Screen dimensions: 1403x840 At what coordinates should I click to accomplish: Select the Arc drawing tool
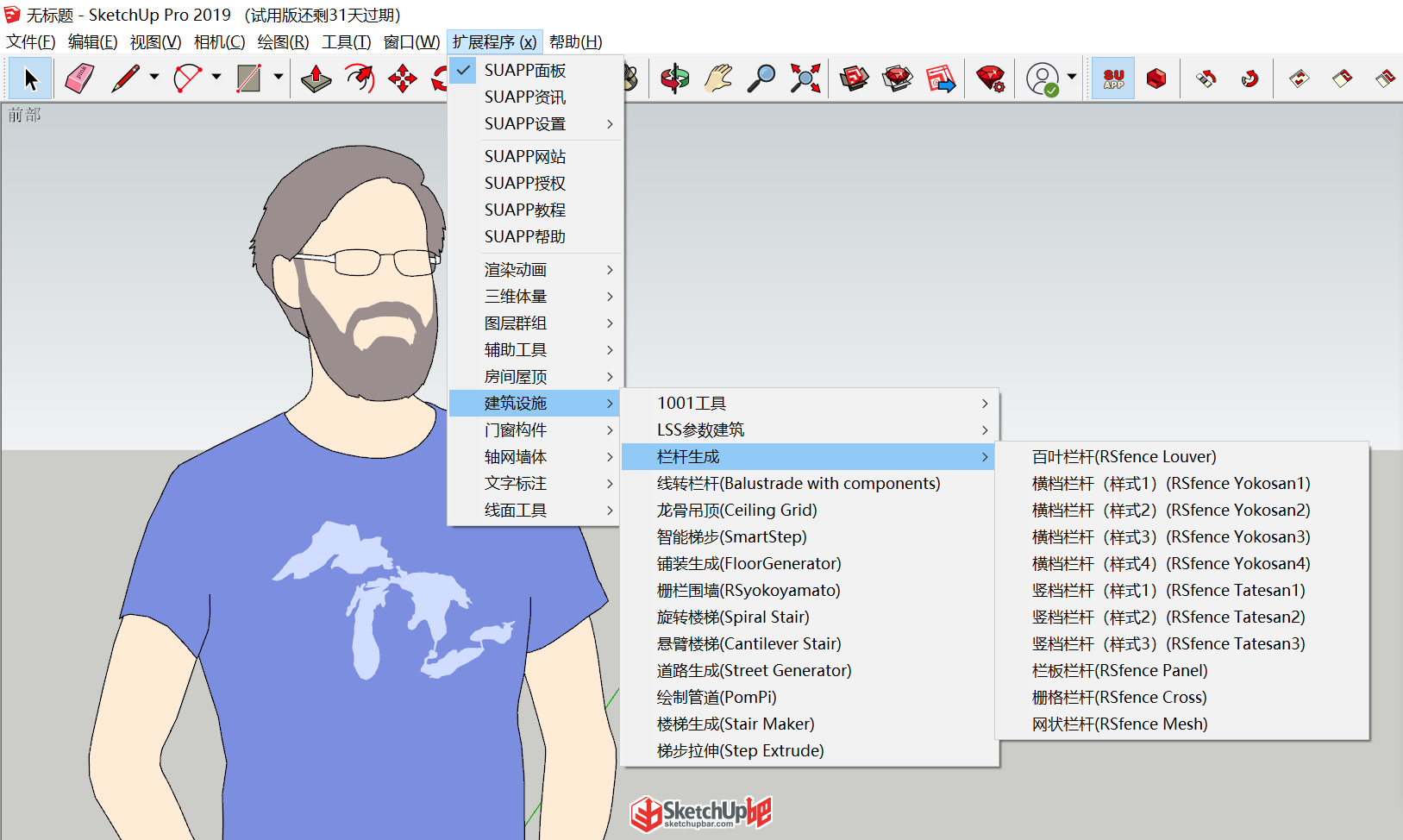pos(188,78)
